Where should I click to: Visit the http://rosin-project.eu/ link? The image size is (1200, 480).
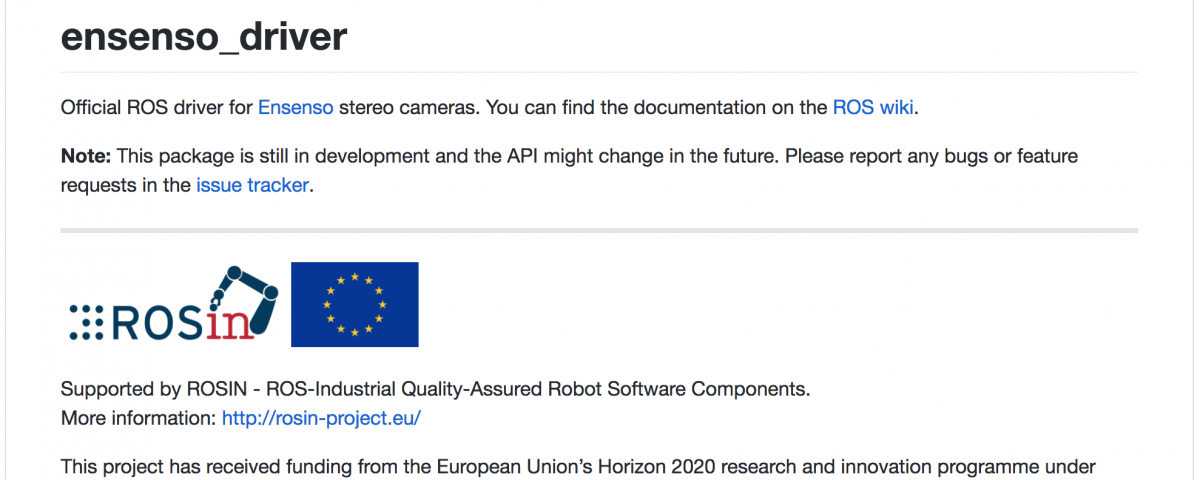tap(321, 418)
